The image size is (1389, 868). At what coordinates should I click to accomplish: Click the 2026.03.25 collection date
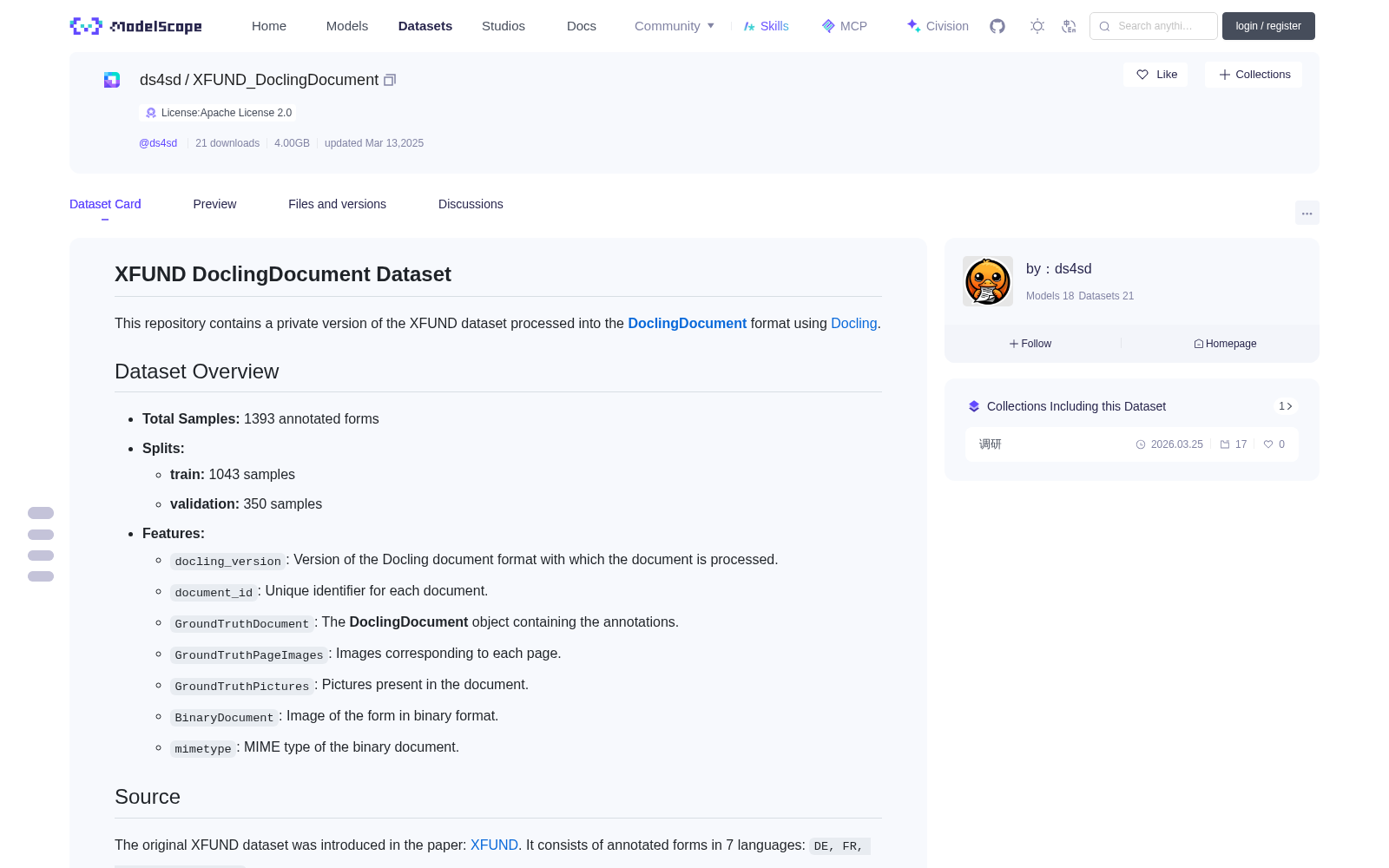[x=1169, y=444]
